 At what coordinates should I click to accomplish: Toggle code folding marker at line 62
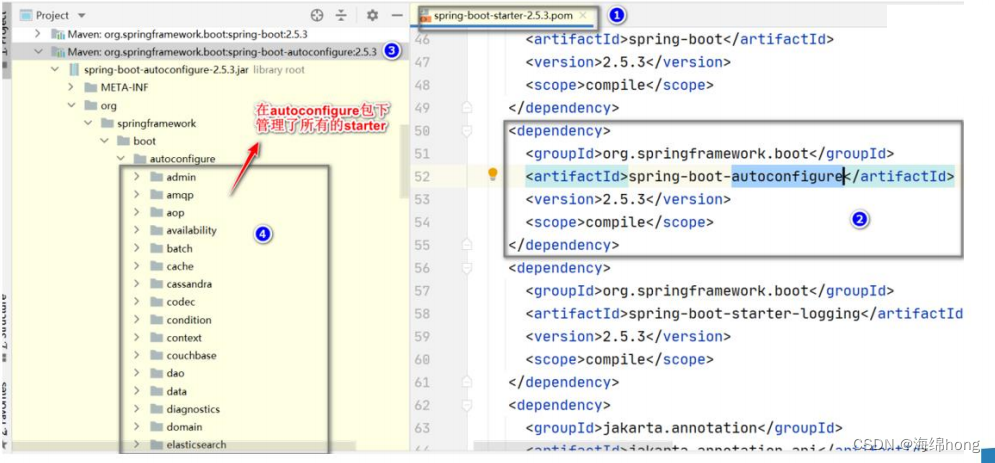click(467, 405)
